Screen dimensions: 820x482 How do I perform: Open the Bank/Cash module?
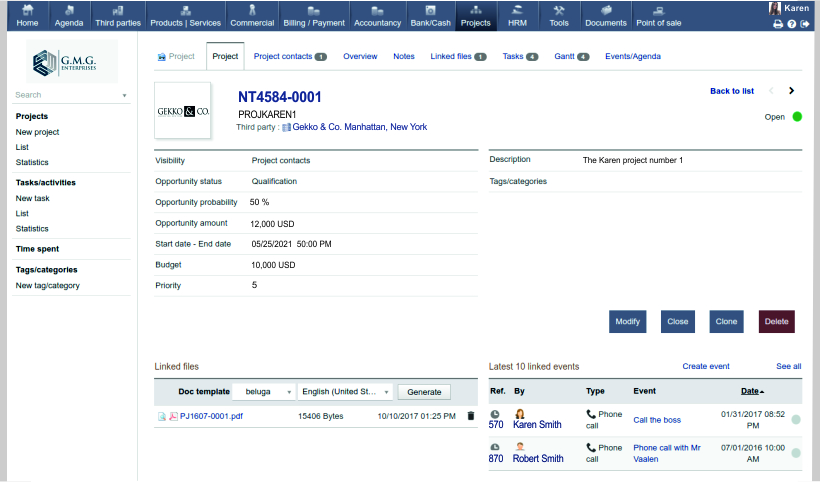(x=430, y=15)
